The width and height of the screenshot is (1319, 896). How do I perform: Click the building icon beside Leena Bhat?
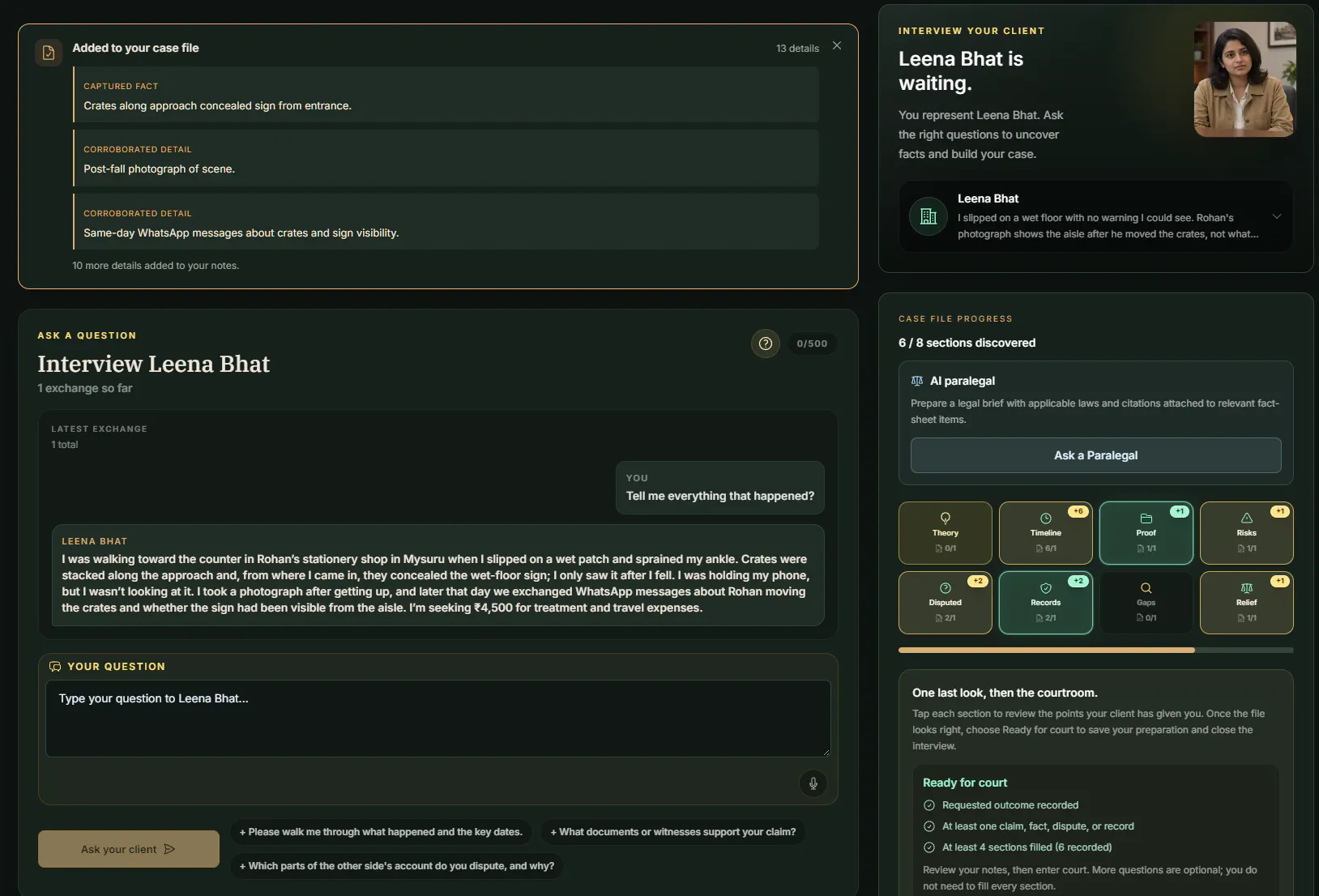click(928, 216)
